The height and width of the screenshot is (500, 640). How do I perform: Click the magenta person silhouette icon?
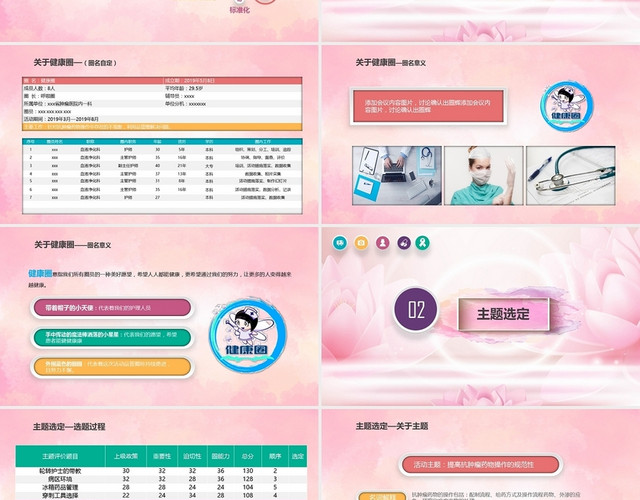coord(382,243)
